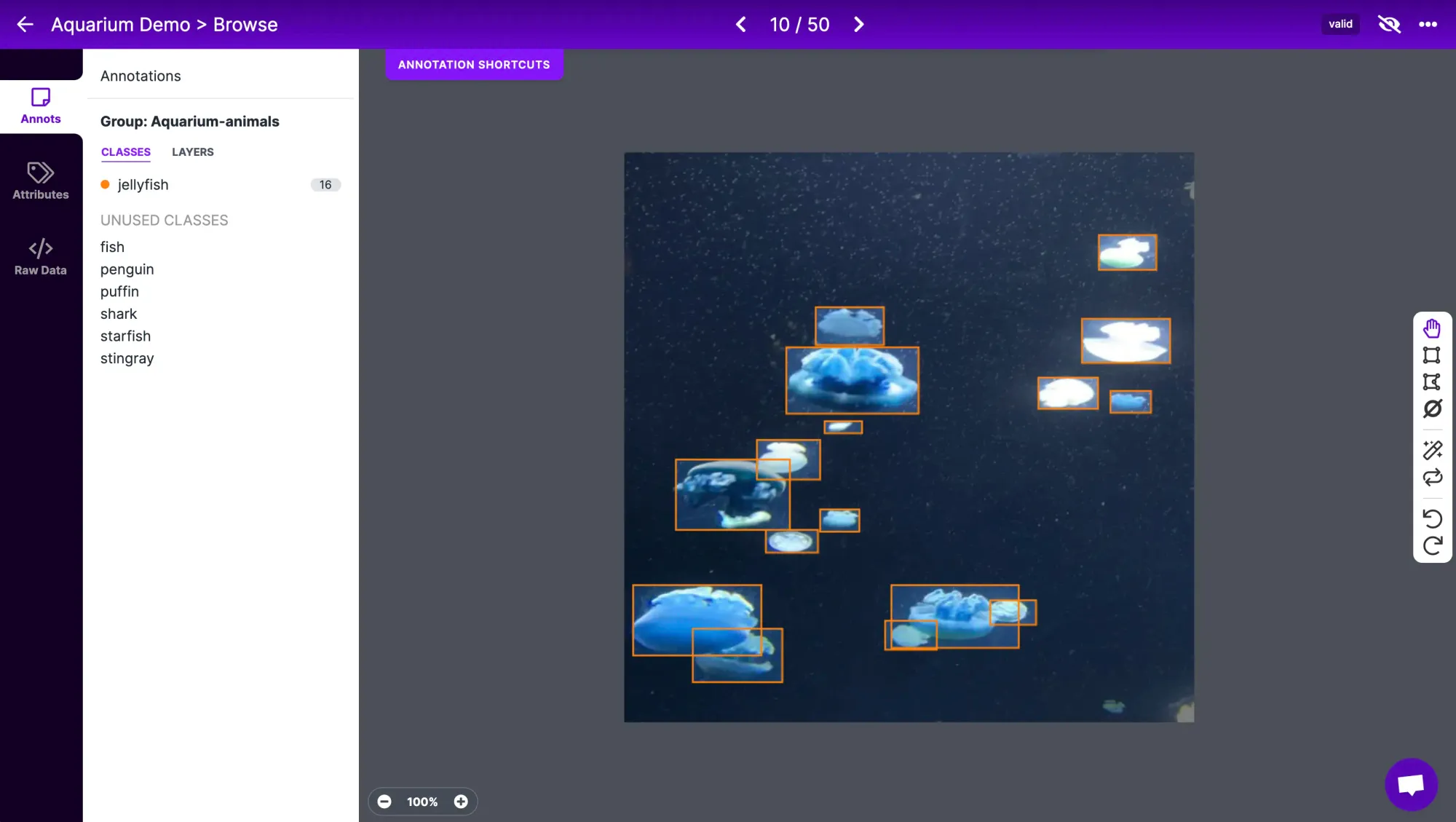The image size is (1456, 822).
Task: Go to the previous image
Action: click(740, 24)
